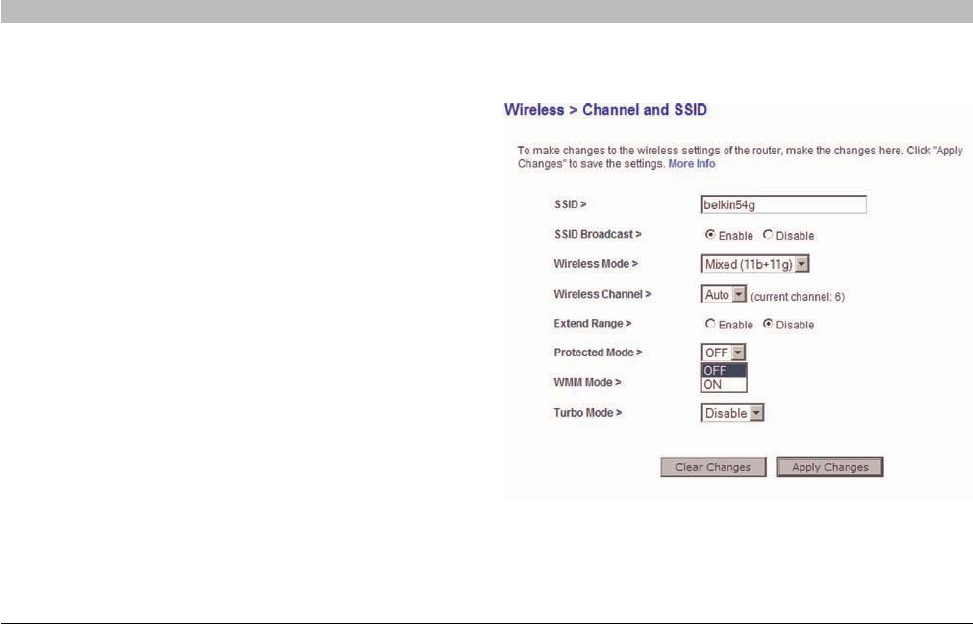The image size is (973, 624).
Task: Click the Apply Changes button
Action: point(830,467)
